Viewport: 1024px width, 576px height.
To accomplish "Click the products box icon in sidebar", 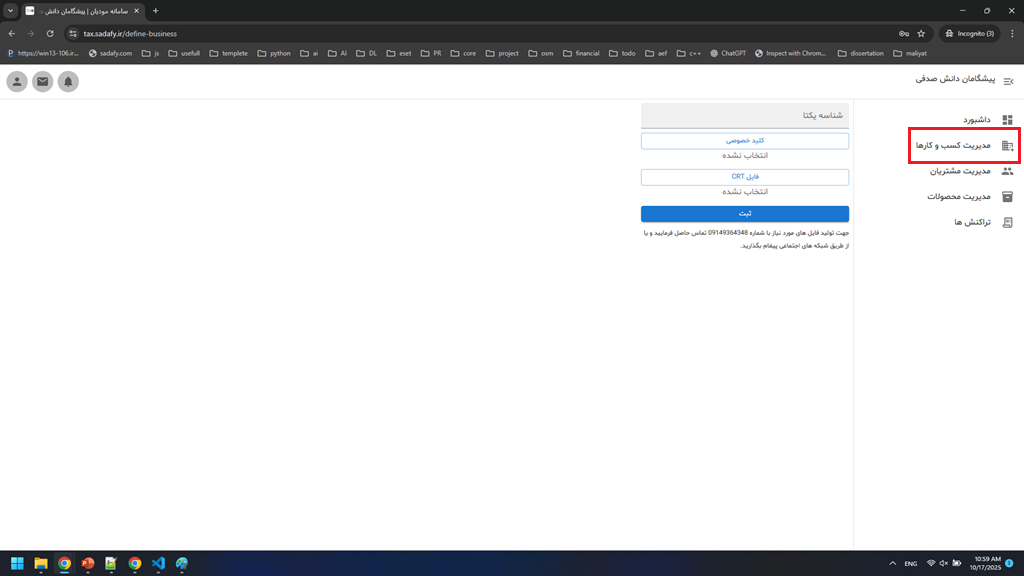I will click(x=1007, y=197).
